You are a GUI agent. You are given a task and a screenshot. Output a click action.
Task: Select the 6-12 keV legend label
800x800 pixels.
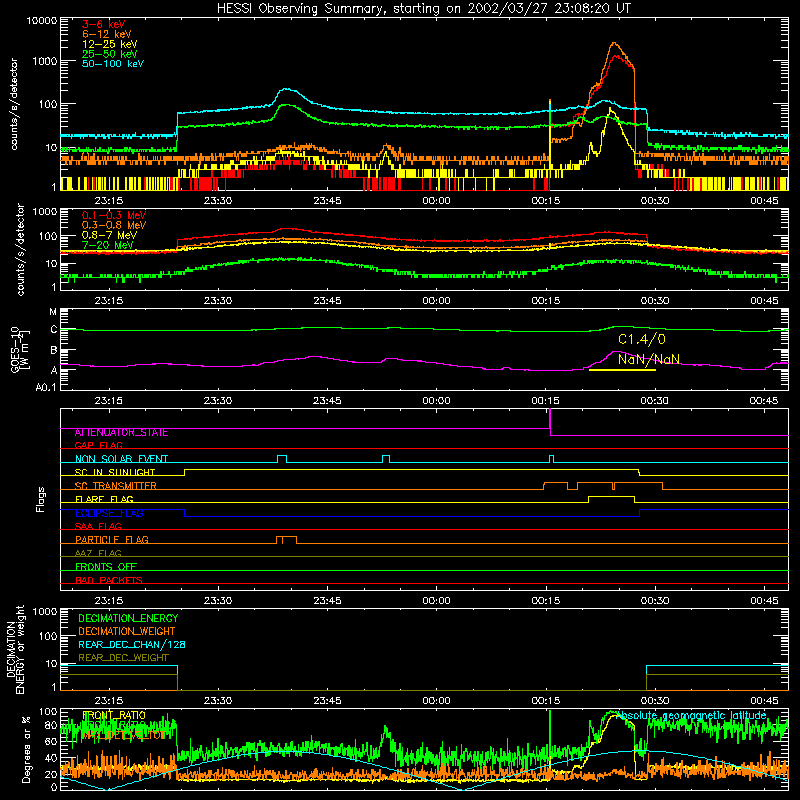pos(107,34)
